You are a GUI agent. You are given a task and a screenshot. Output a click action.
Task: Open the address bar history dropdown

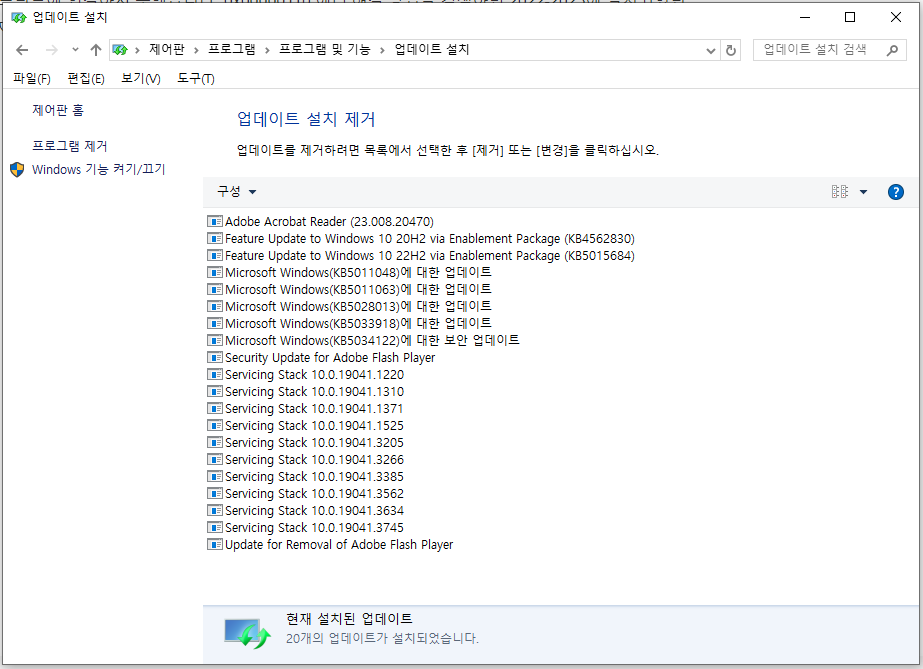[x=710, y=49]
